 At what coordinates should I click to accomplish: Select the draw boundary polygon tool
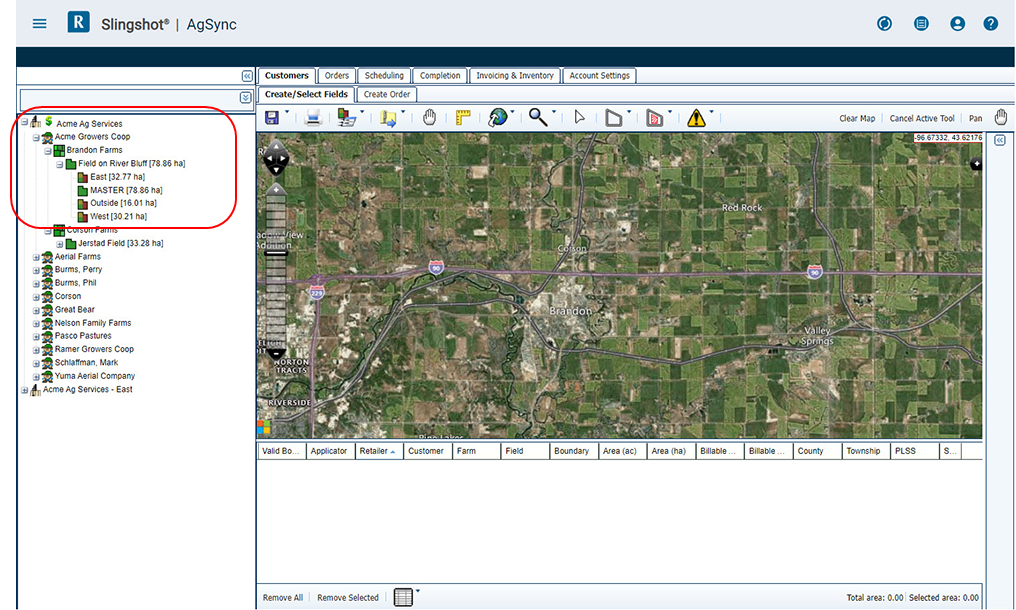click(x=613, y=117)
